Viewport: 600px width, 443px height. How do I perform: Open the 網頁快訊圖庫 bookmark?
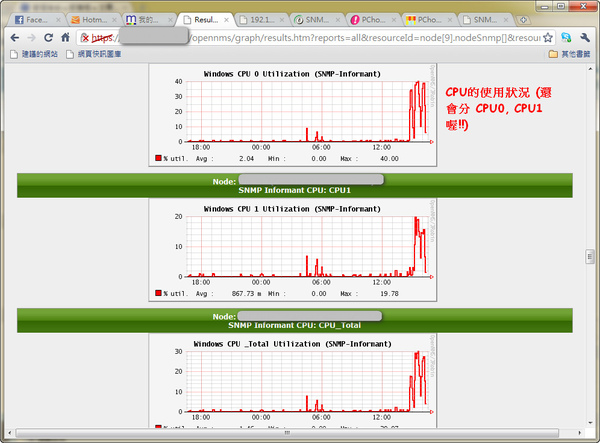point(94,54)
